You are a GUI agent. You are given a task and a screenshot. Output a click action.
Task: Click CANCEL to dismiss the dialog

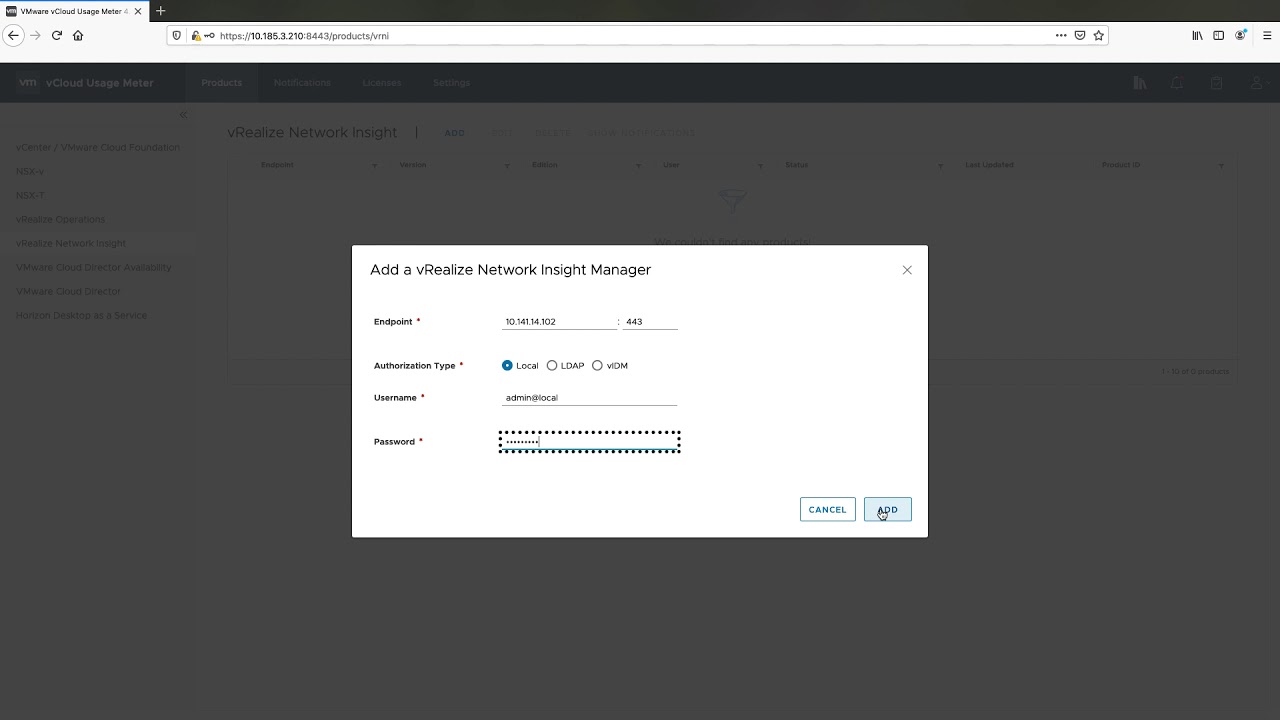pos(827,509)
